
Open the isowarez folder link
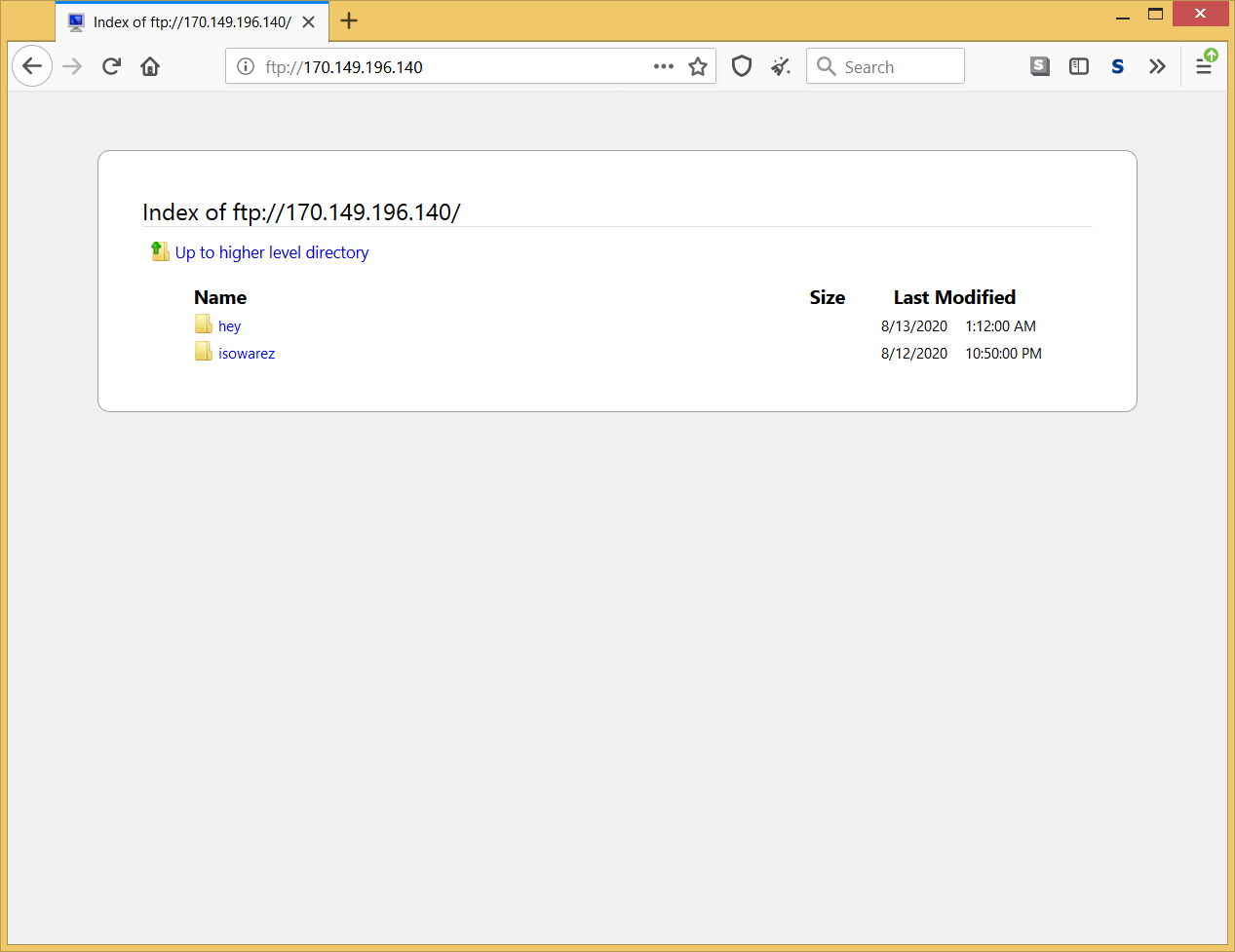click(x=247, y=354)
